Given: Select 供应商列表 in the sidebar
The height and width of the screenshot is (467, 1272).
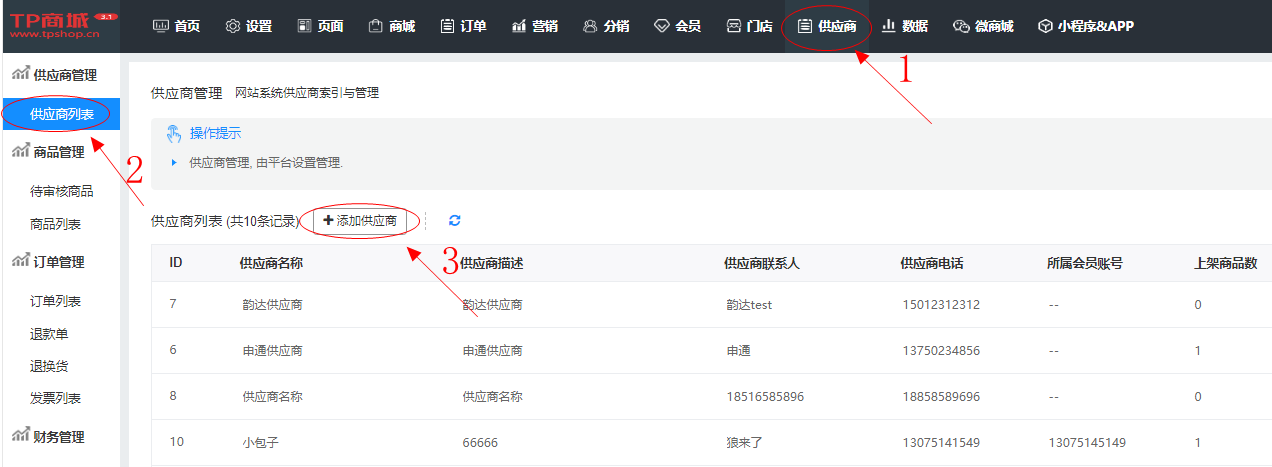Looking at the screenshot, I should point(62,114).
